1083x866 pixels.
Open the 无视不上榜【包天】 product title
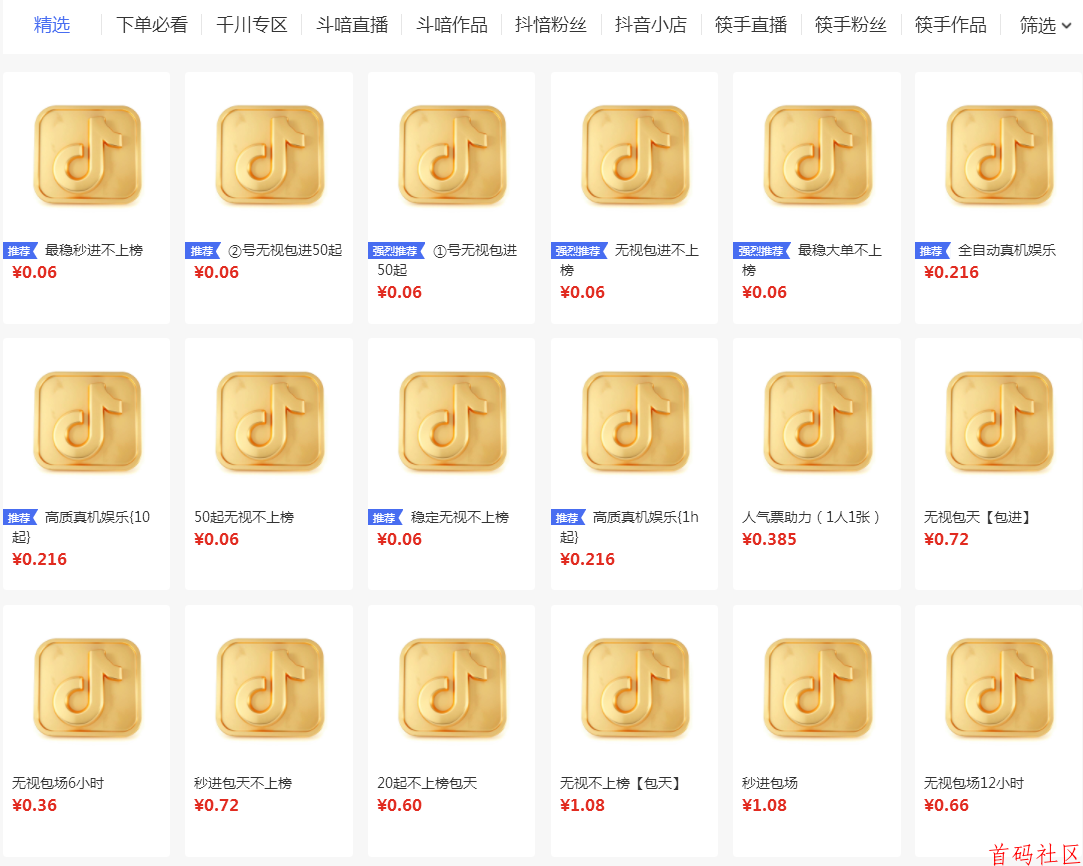coord(620,783)
